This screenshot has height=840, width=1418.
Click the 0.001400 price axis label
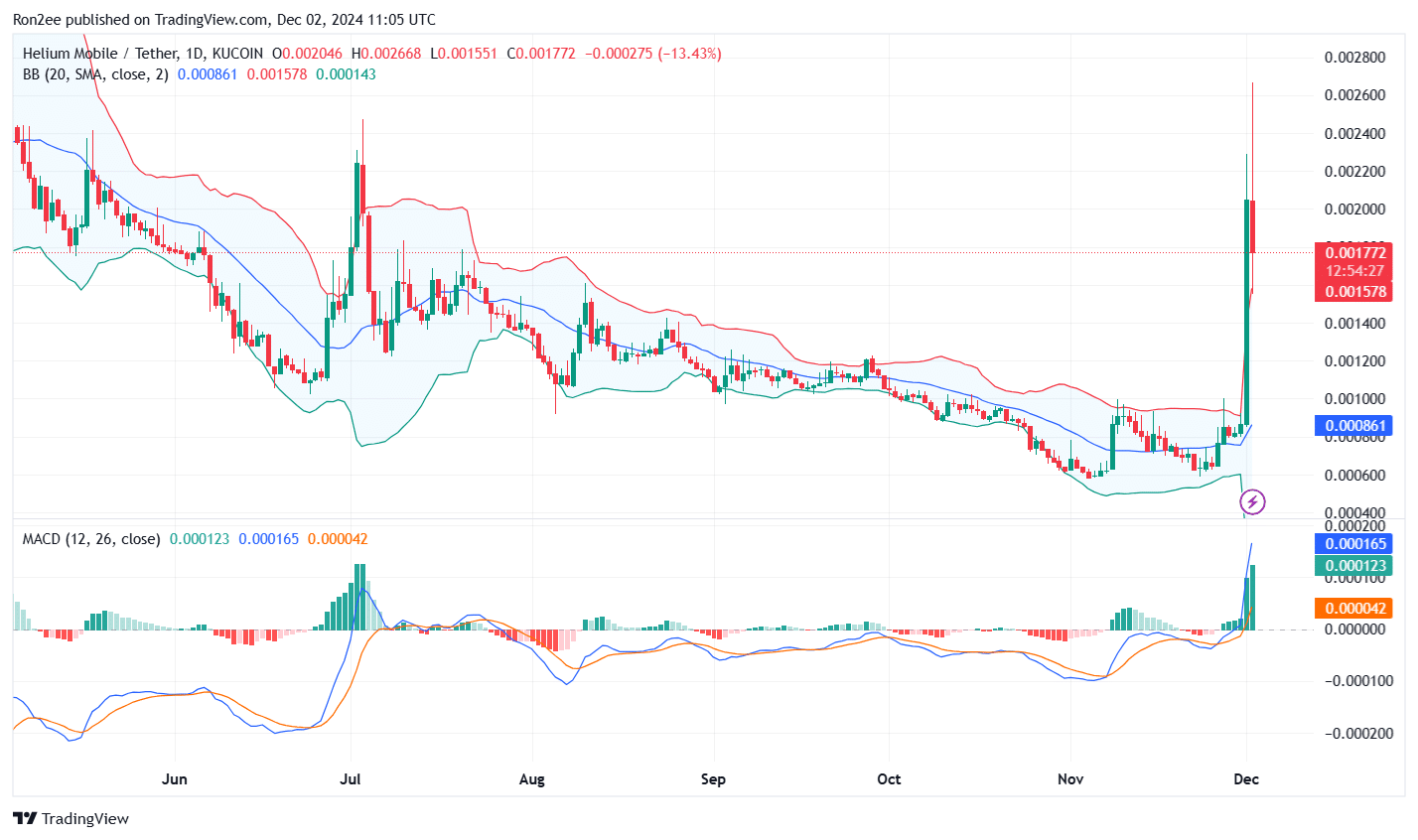coord(1355,324)
